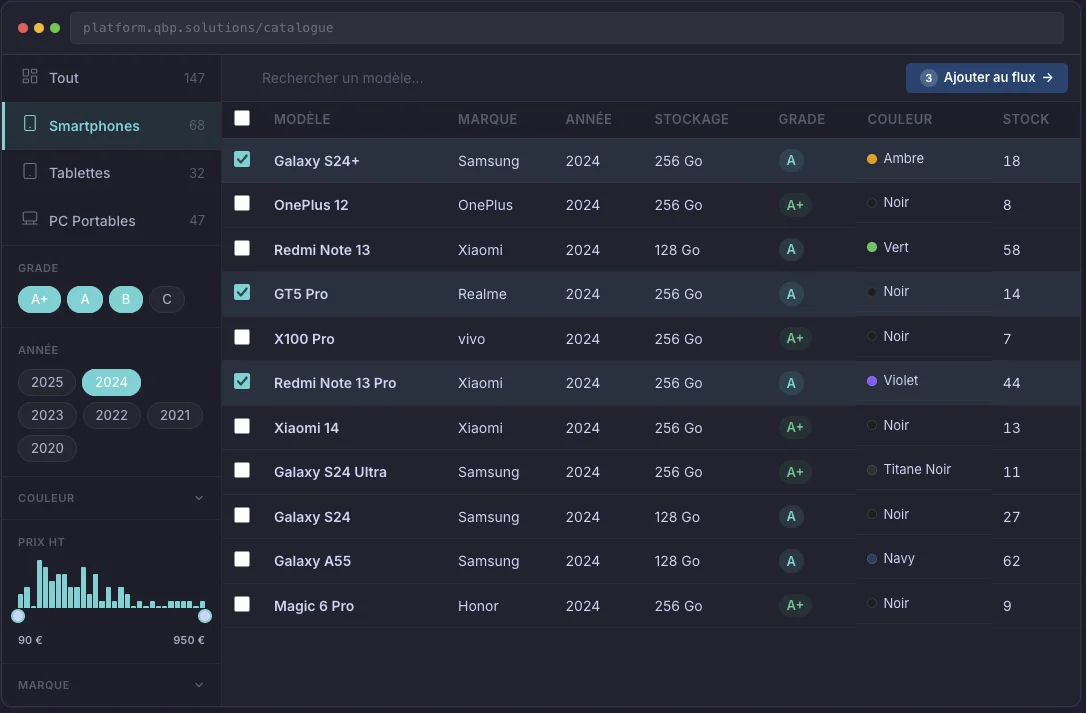Sort by the MARQUE column header
This screenshot has height=713, width=1086.
[488, 119]
